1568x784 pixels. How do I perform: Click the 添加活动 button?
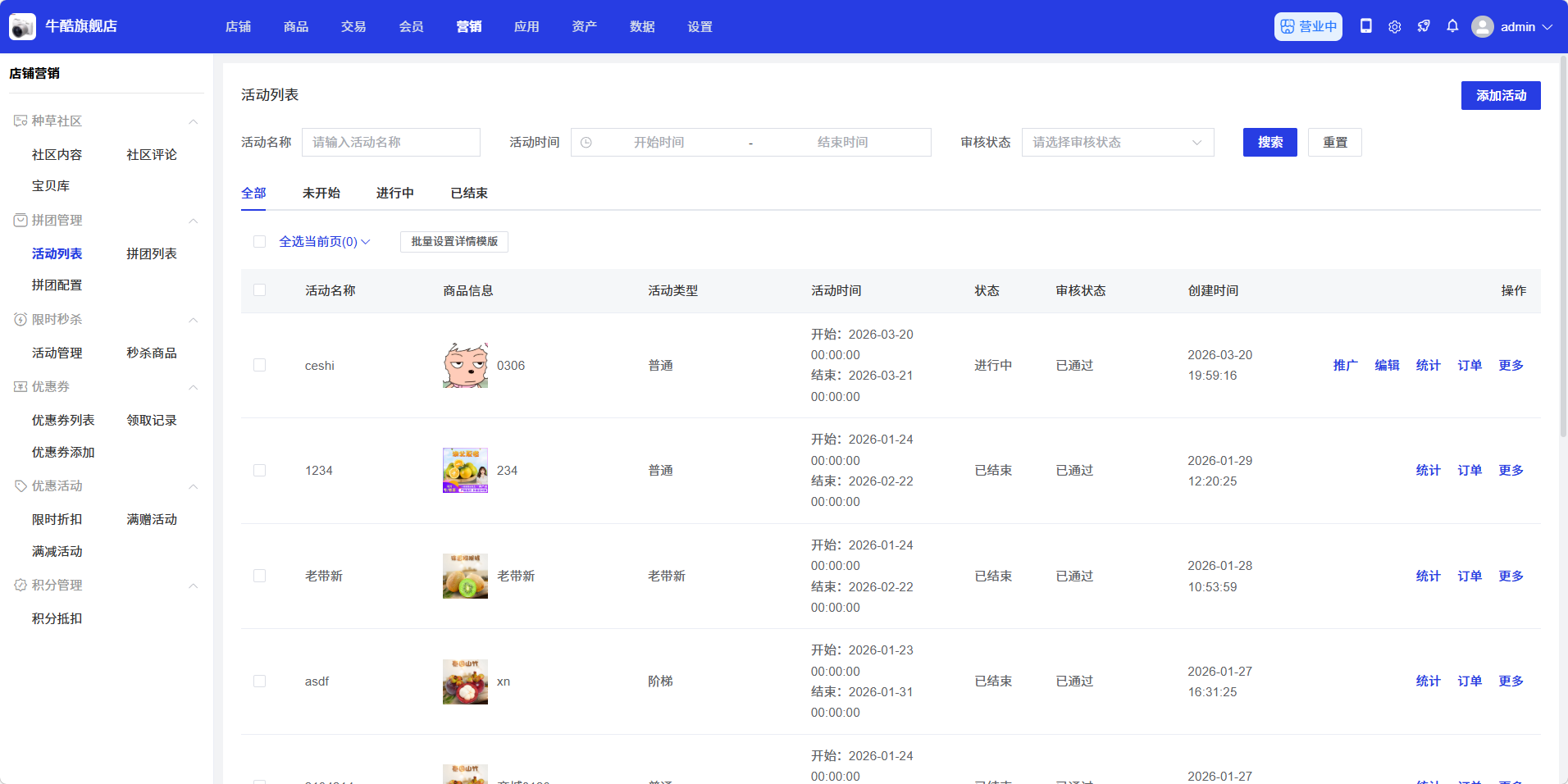tap(1500, 95)
